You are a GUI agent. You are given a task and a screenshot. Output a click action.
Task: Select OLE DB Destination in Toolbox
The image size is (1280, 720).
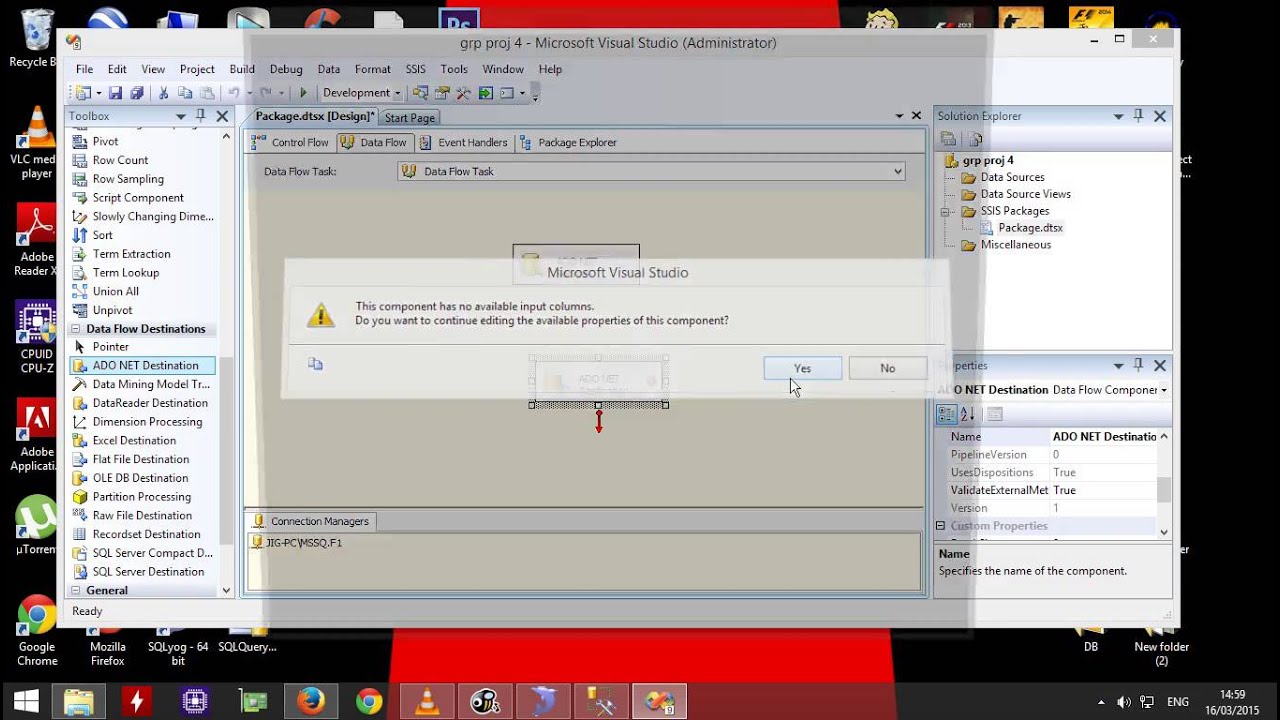click(140, 478)
